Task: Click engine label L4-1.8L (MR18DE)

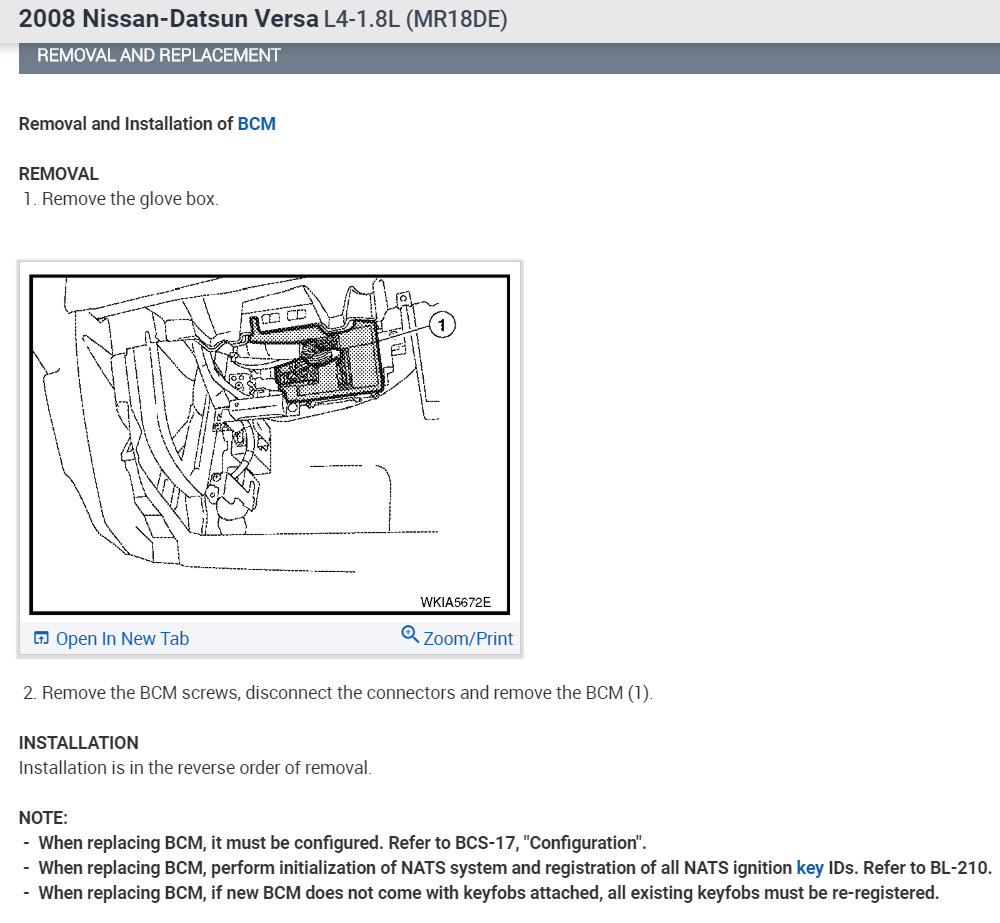Action: pyautogui.click(x=416, y=18)
